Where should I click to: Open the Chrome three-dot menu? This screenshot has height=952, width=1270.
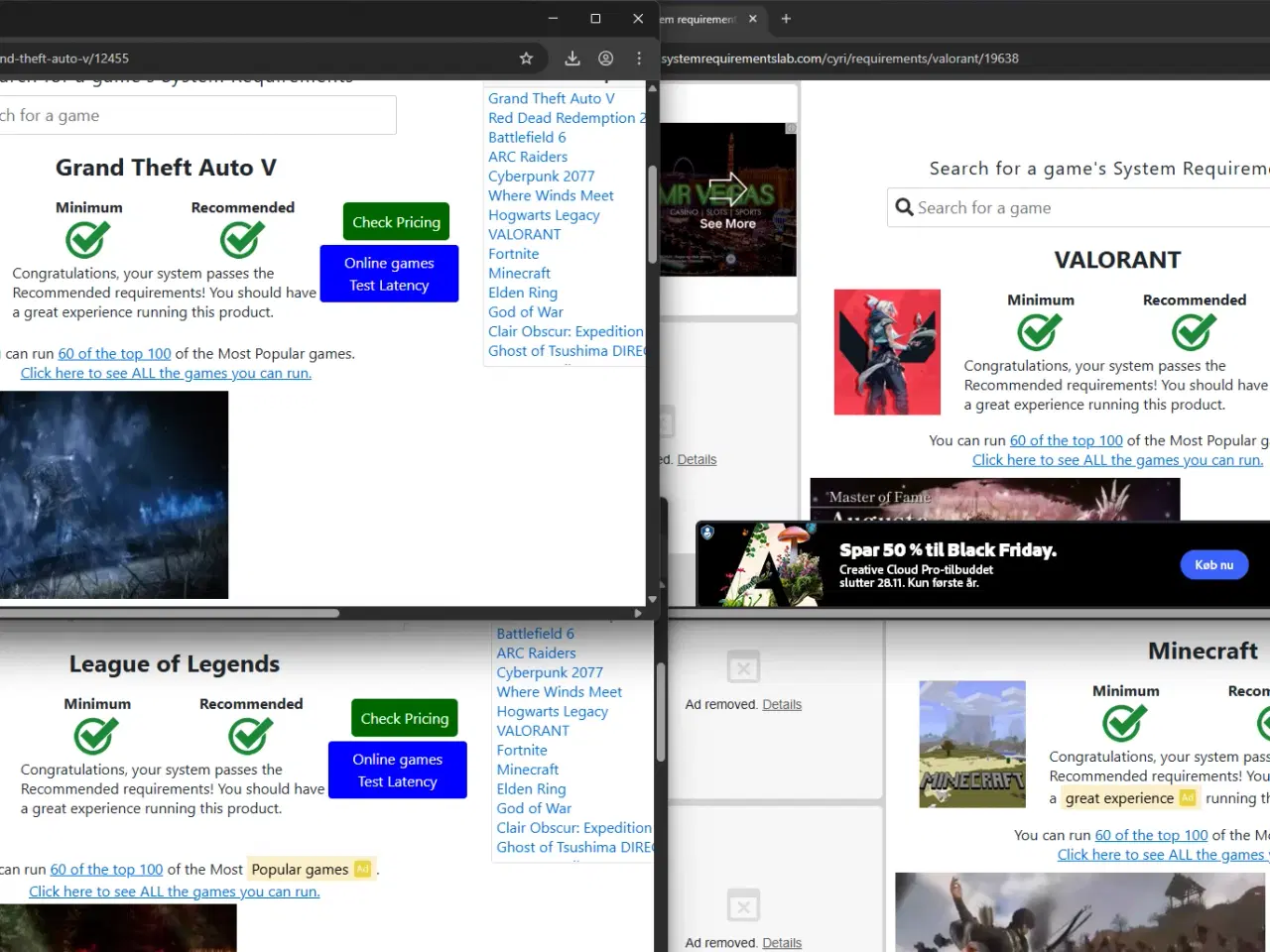(x=639, y=59)
